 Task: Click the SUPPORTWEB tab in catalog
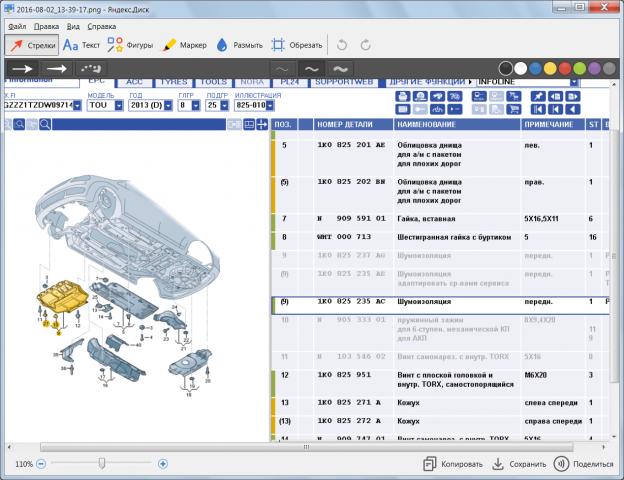click(x=344, y=82)
